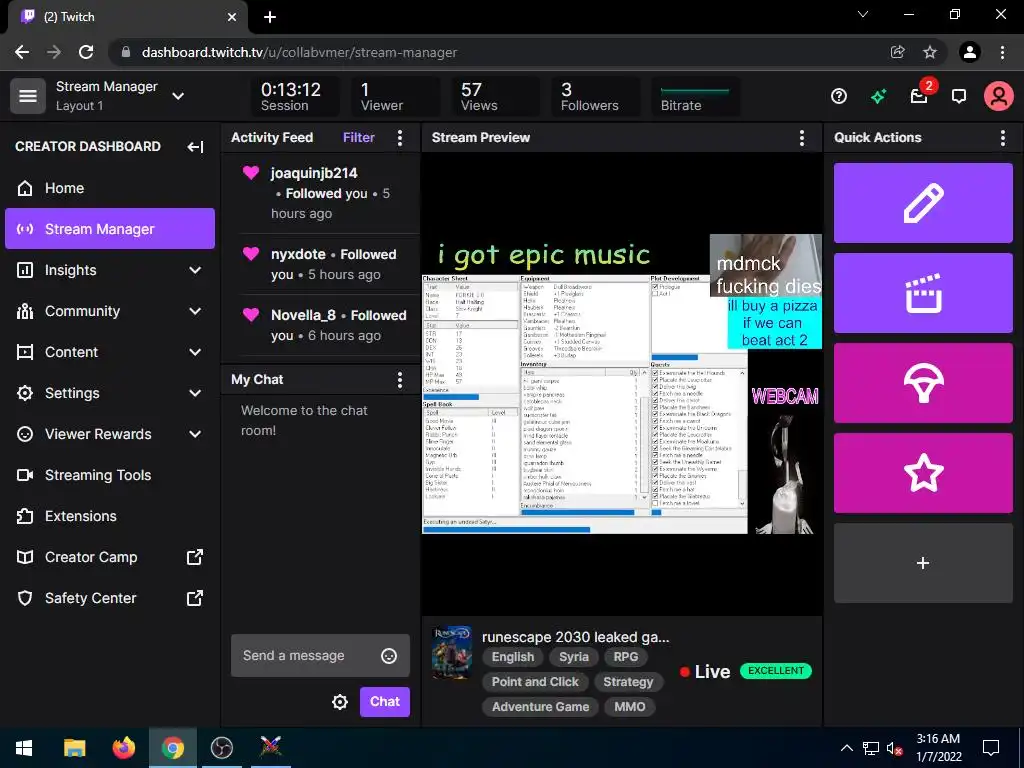
Task: Open Streaming Tools in the sidebar
Action: (110, 475)
